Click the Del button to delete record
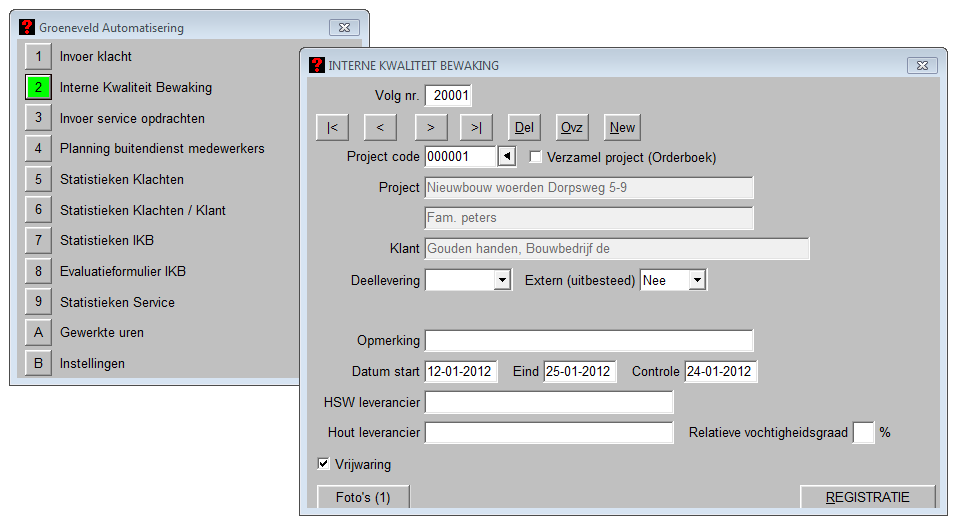The image size is (963, 530). coord(524,128)
